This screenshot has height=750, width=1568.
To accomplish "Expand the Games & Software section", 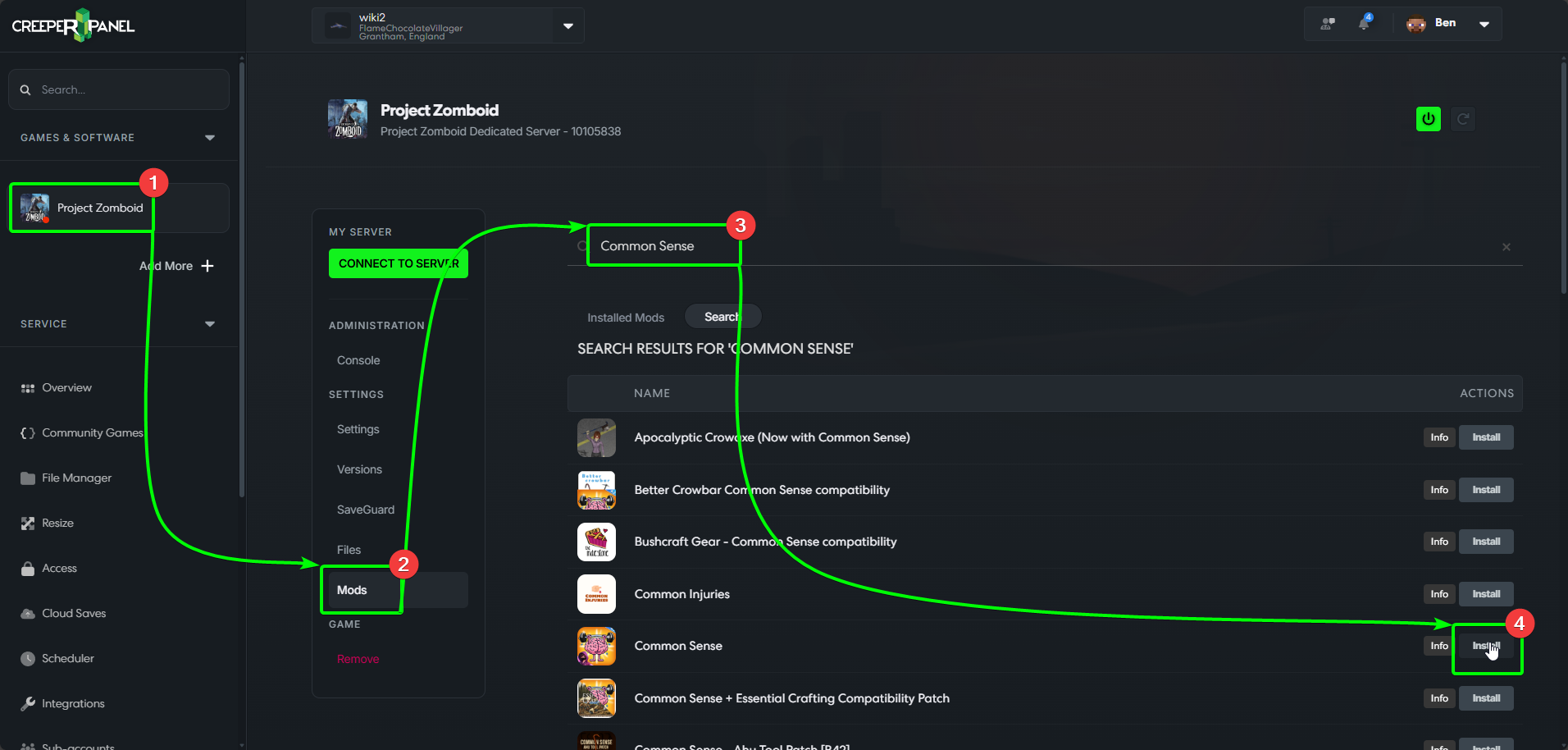I will pyautogui.click(x=210, y=138).
